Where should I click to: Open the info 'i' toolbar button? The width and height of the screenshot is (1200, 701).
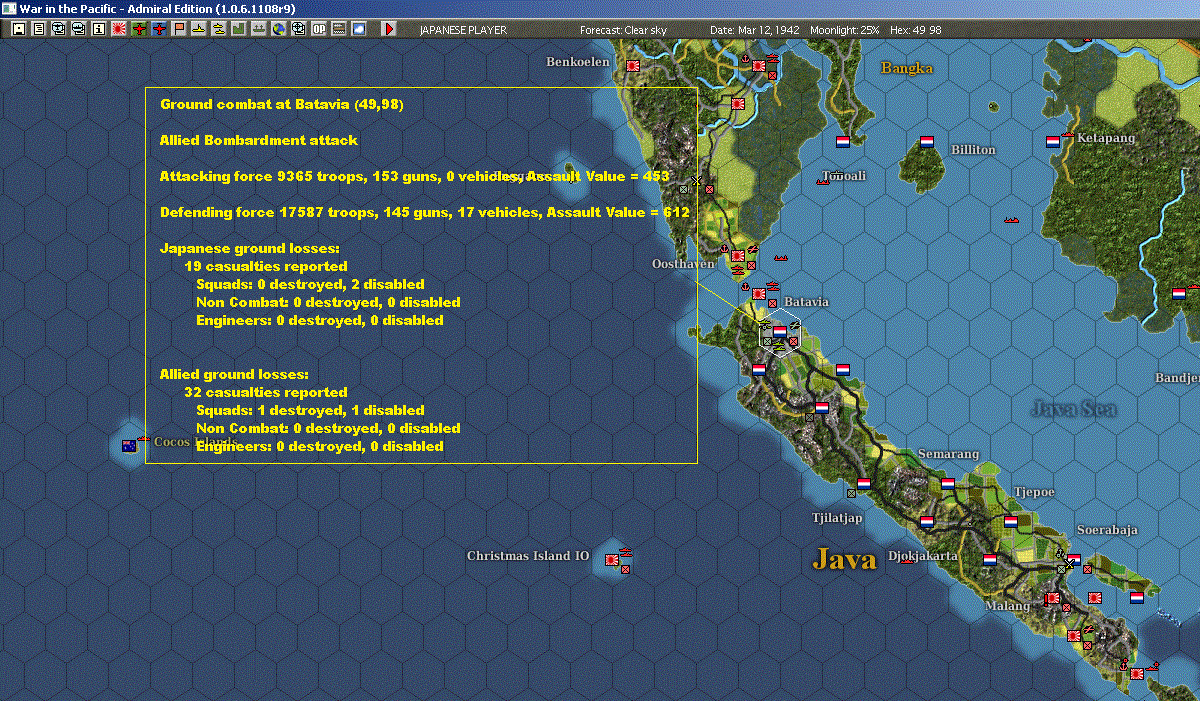coord(98,29)
